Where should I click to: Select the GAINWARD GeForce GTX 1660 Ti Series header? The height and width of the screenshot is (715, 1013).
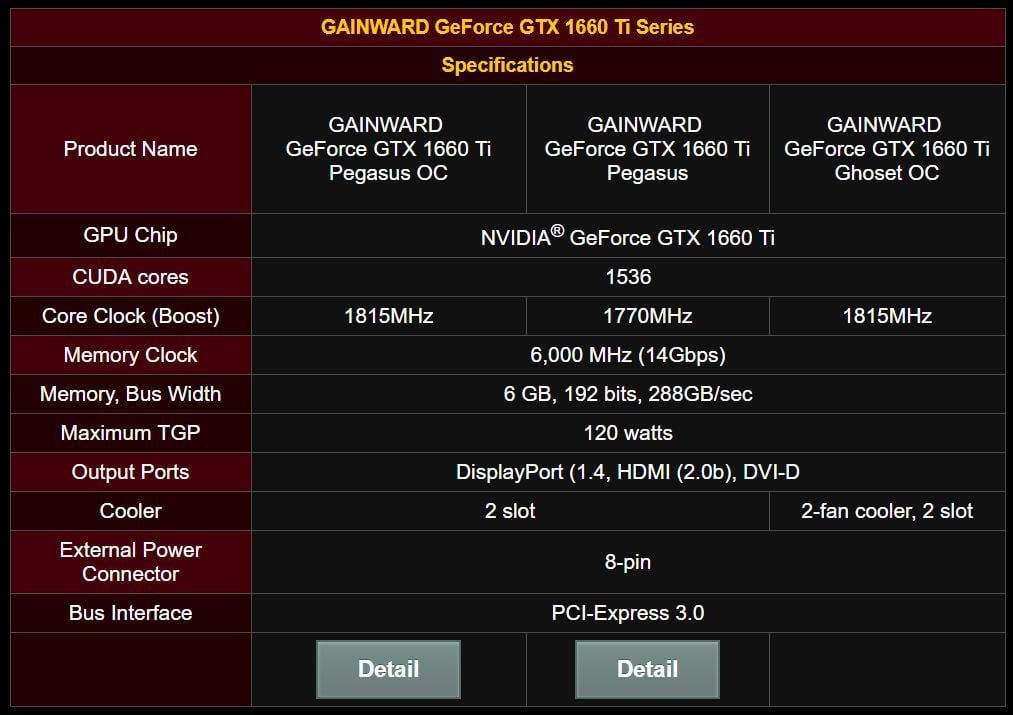tap(506, 27)
